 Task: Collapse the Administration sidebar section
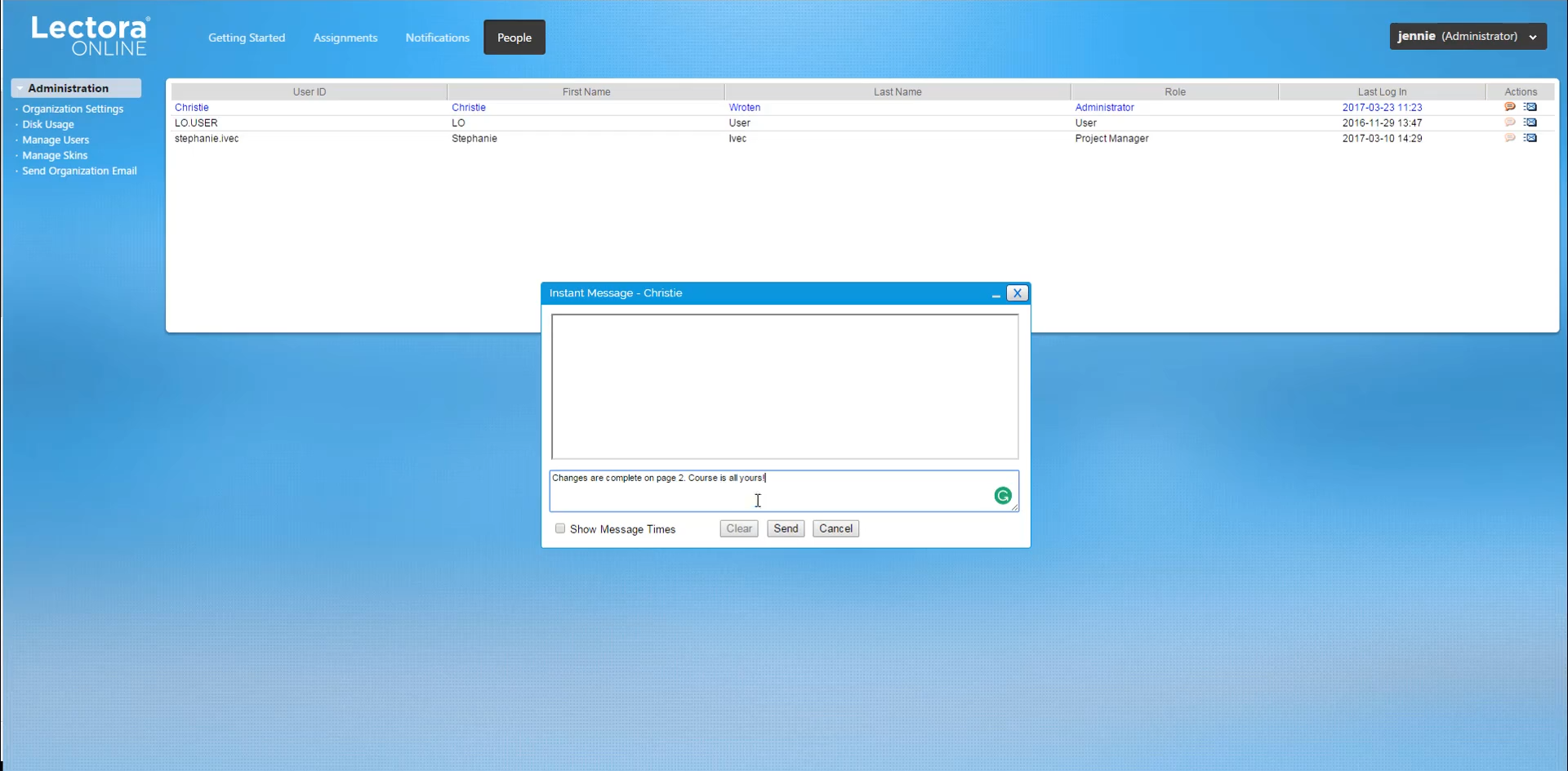(75, 88)
